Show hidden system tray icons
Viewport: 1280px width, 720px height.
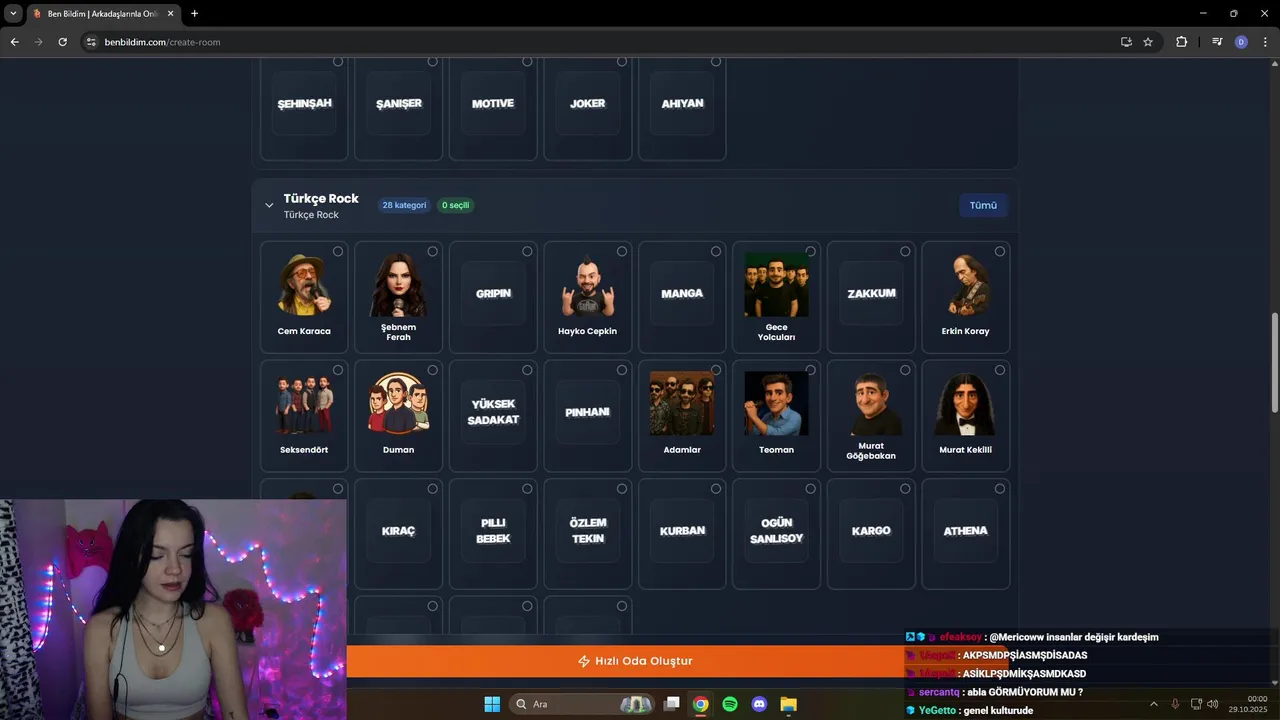point(1153,704)
